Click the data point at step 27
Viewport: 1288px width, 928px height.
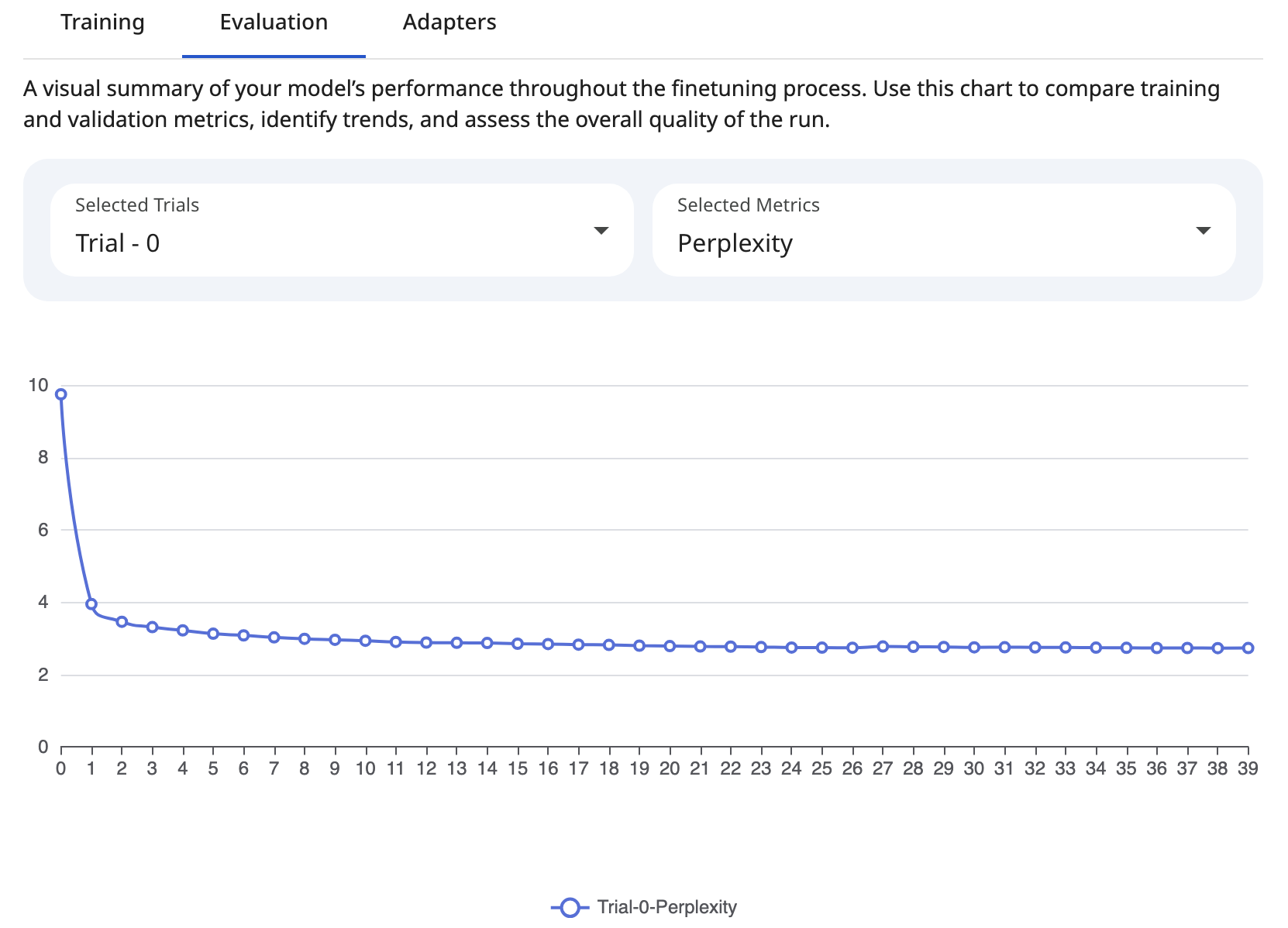click(883, 646)
